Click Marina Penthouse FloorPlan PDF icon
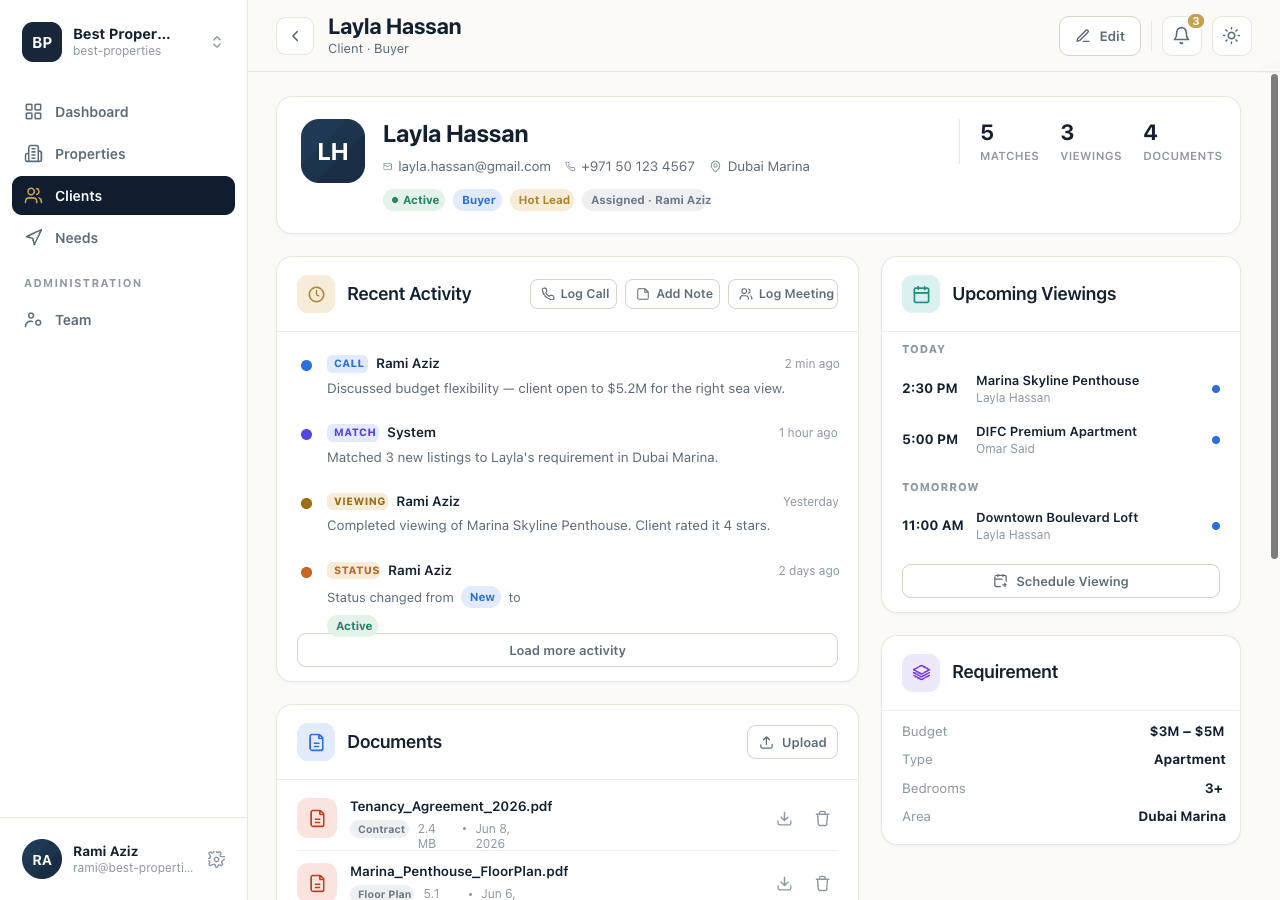1280x900 pixels. point(317,882)
